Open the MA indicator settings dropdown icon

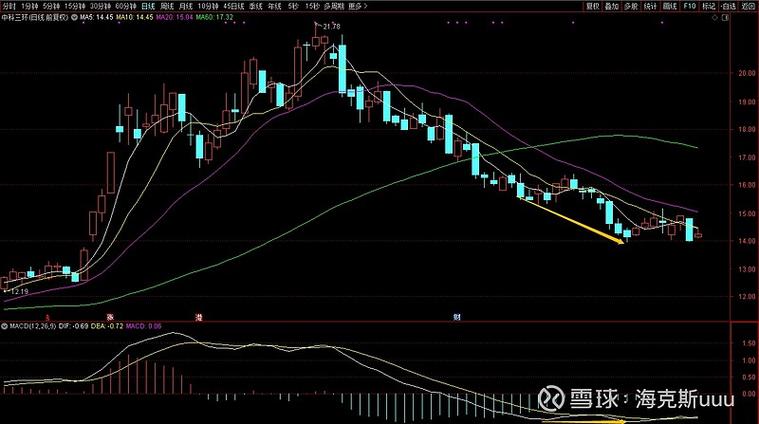[75, 17]
